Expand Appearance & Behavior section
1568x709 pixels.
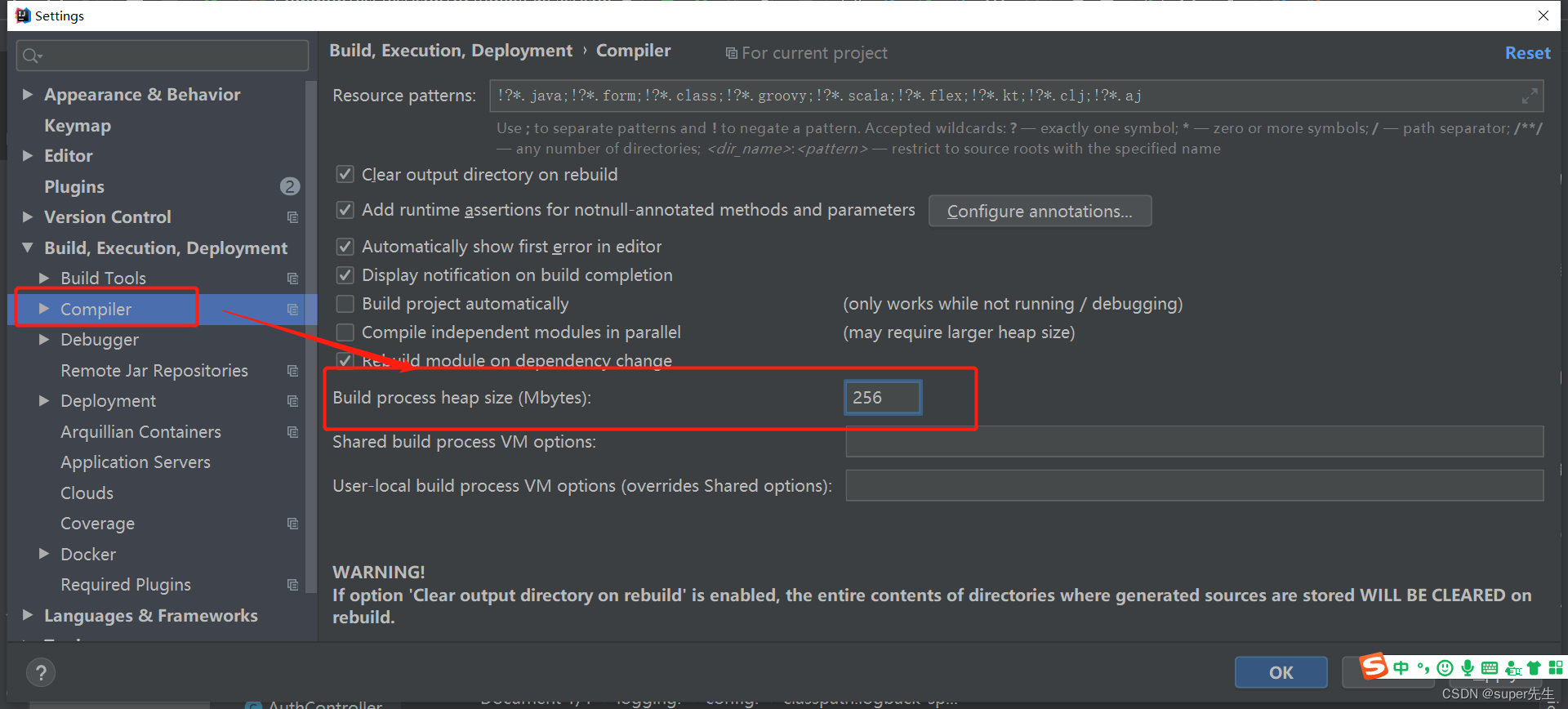pyautogui.click(x=28, y=95)
